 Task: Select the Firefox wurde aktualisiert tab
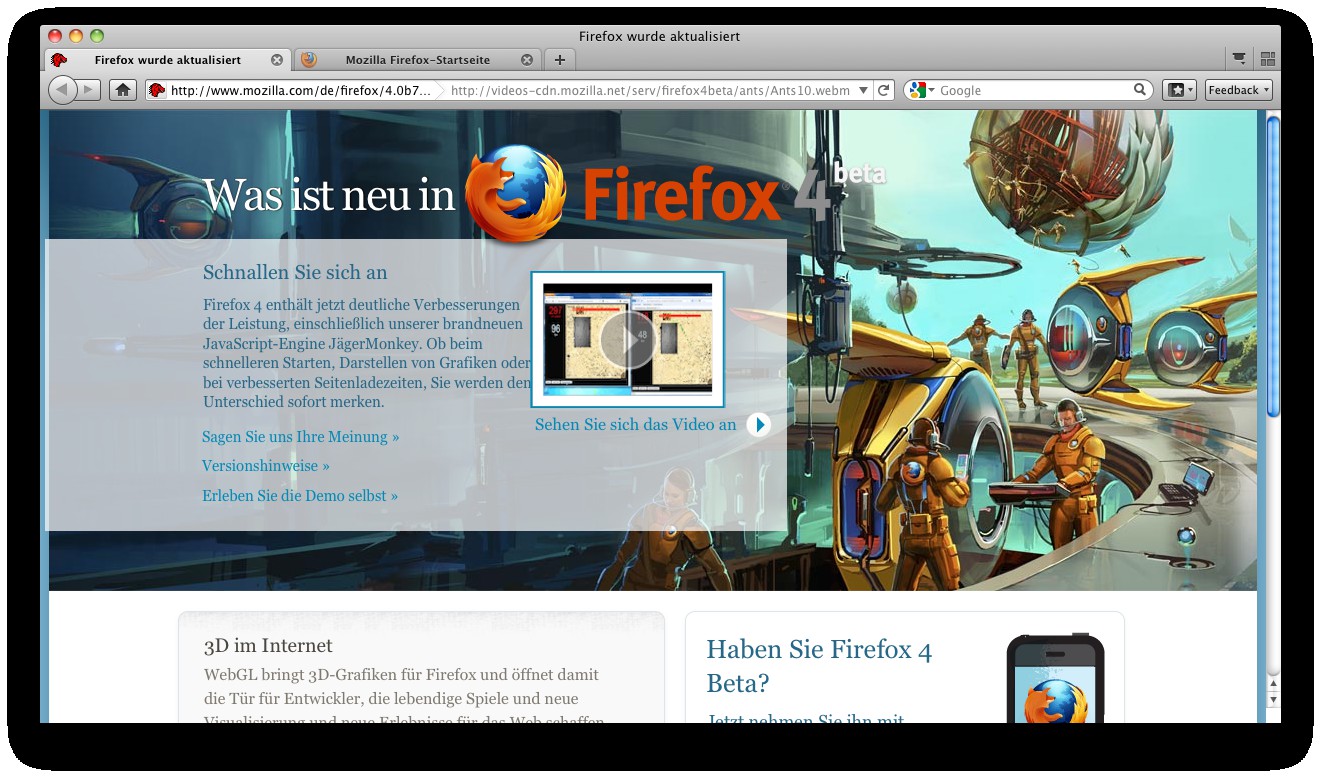click(x=168, y=59)
